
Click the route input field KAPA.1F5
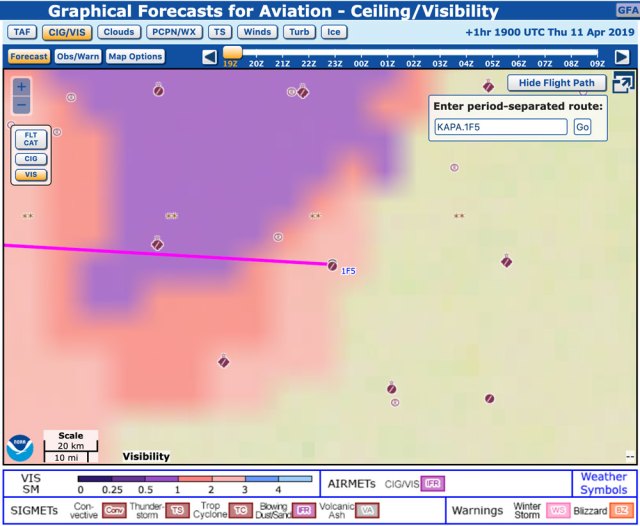[x=501, y=127]
